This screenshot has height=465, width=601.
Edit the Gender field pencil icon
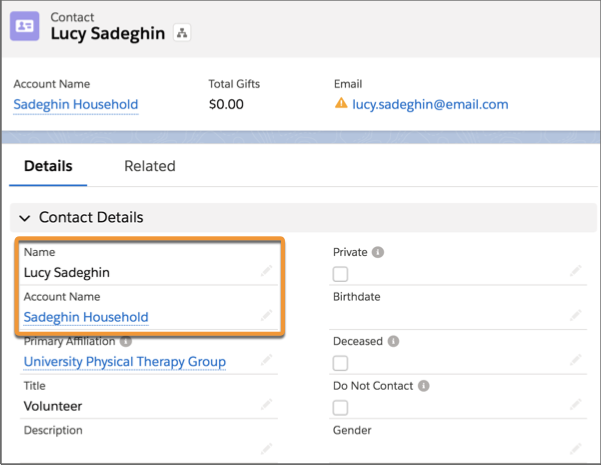point(575,449)
